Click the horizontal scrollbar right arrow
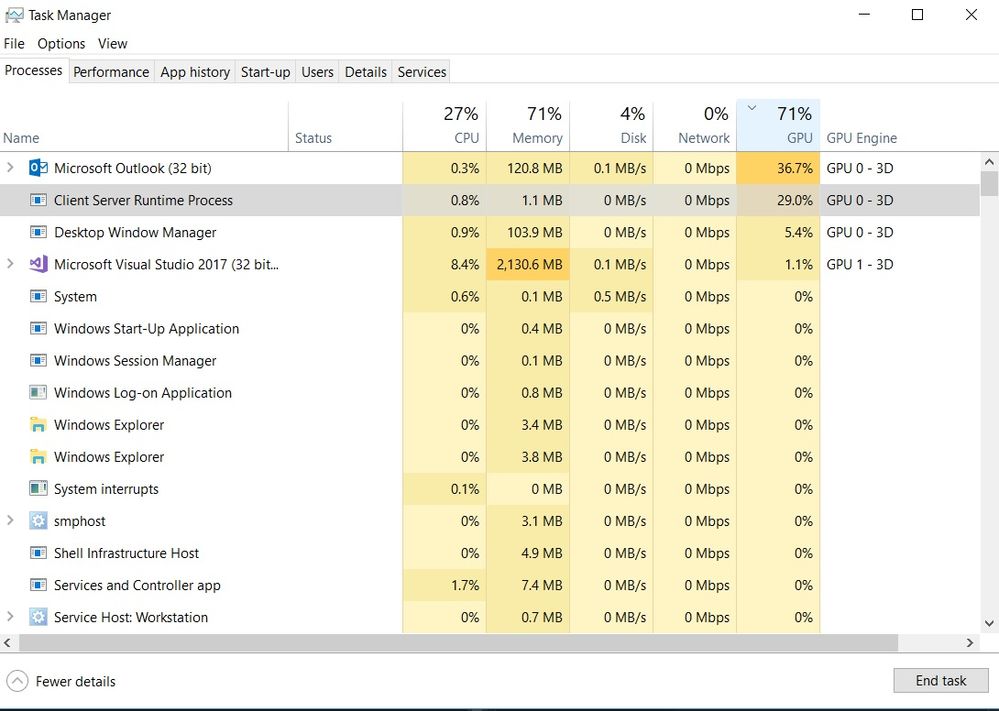Image resolution: width=999 pixels, height=711 pixels. [970, 643]
